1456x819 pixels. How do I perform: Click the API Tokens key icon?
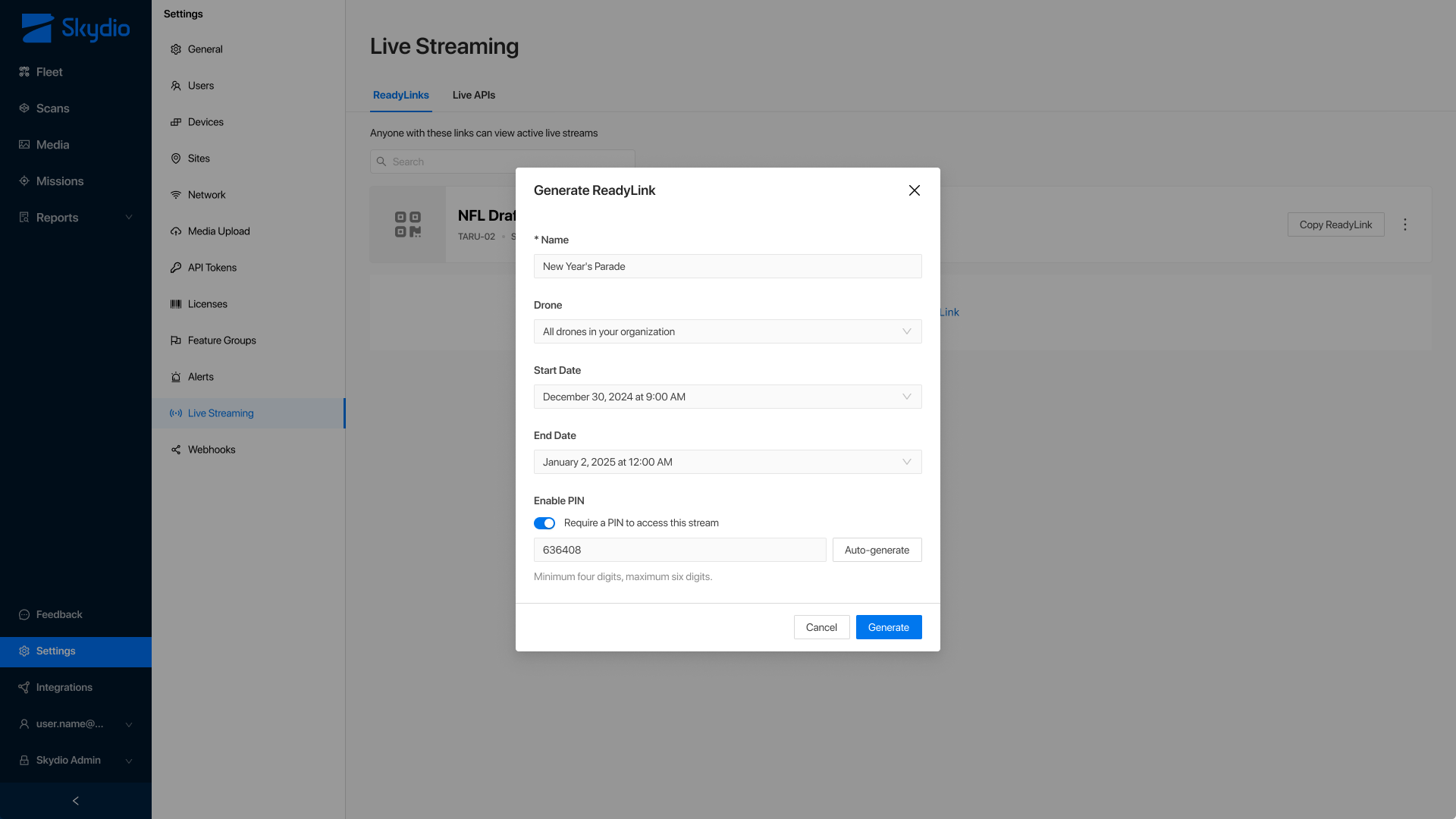[176, 268]
